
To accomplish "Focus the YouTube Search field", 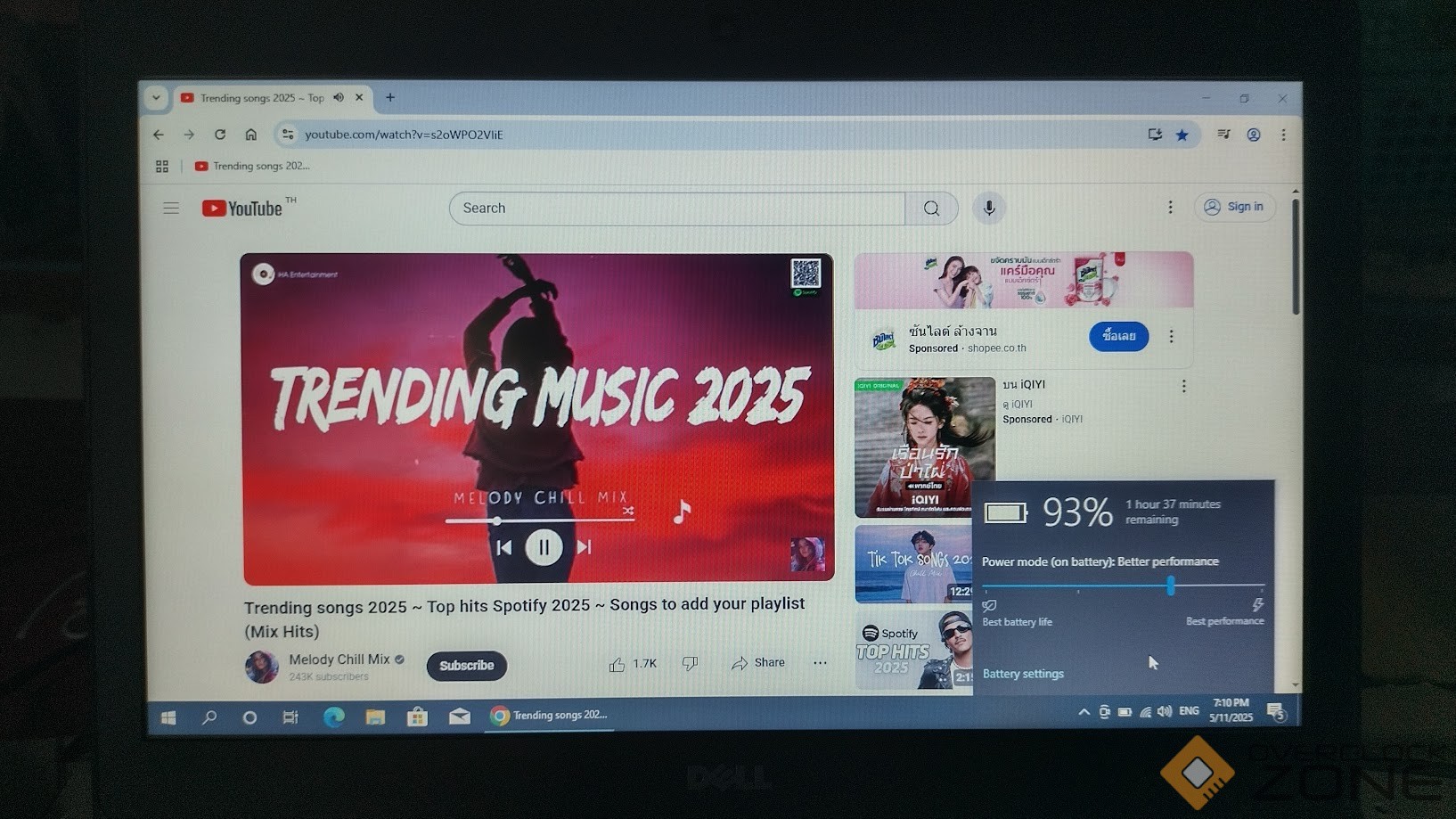I will (677, 208).
